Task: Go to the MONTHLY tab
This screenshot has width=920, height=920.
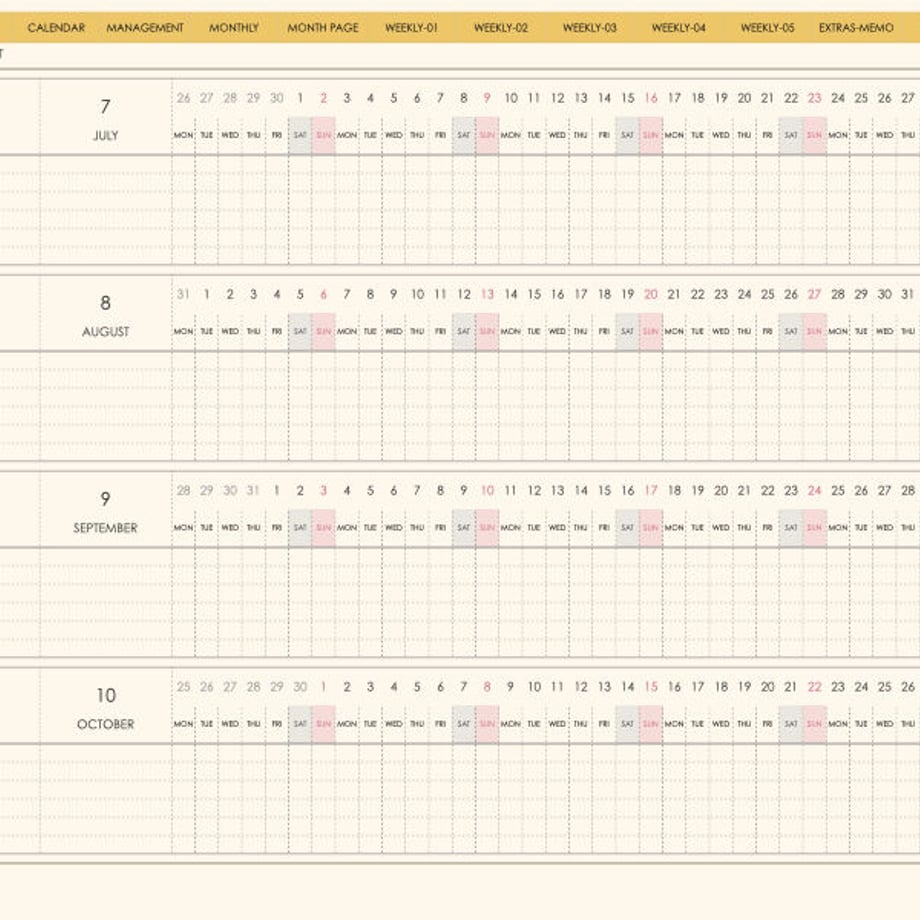Action: click(234, 28)
